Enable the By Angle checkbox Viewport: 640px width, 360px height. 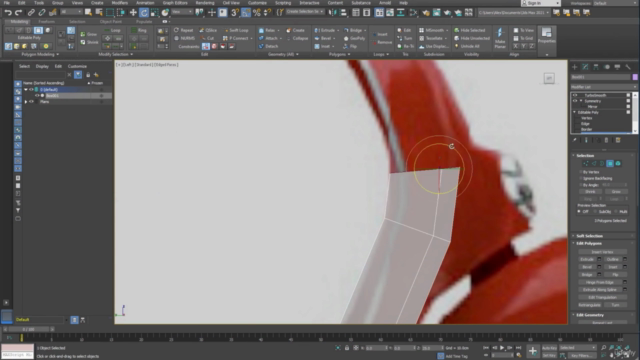coord(580,185)
